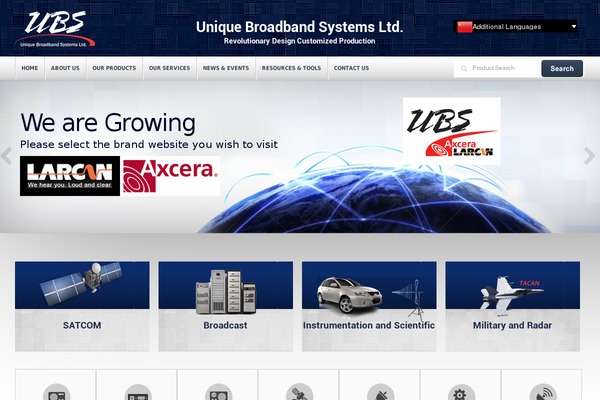
Task: Open the About Us menu
Action: 65,68
